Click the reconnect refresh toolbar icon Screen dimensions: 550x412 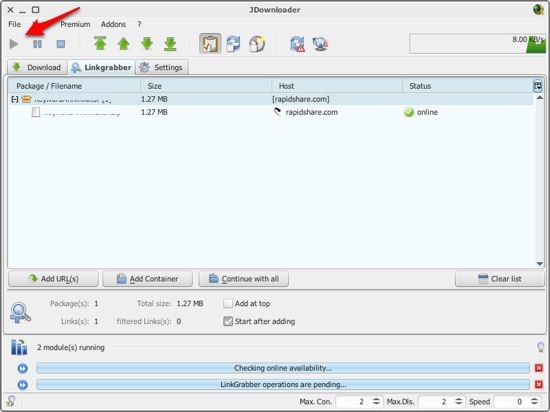233,44
